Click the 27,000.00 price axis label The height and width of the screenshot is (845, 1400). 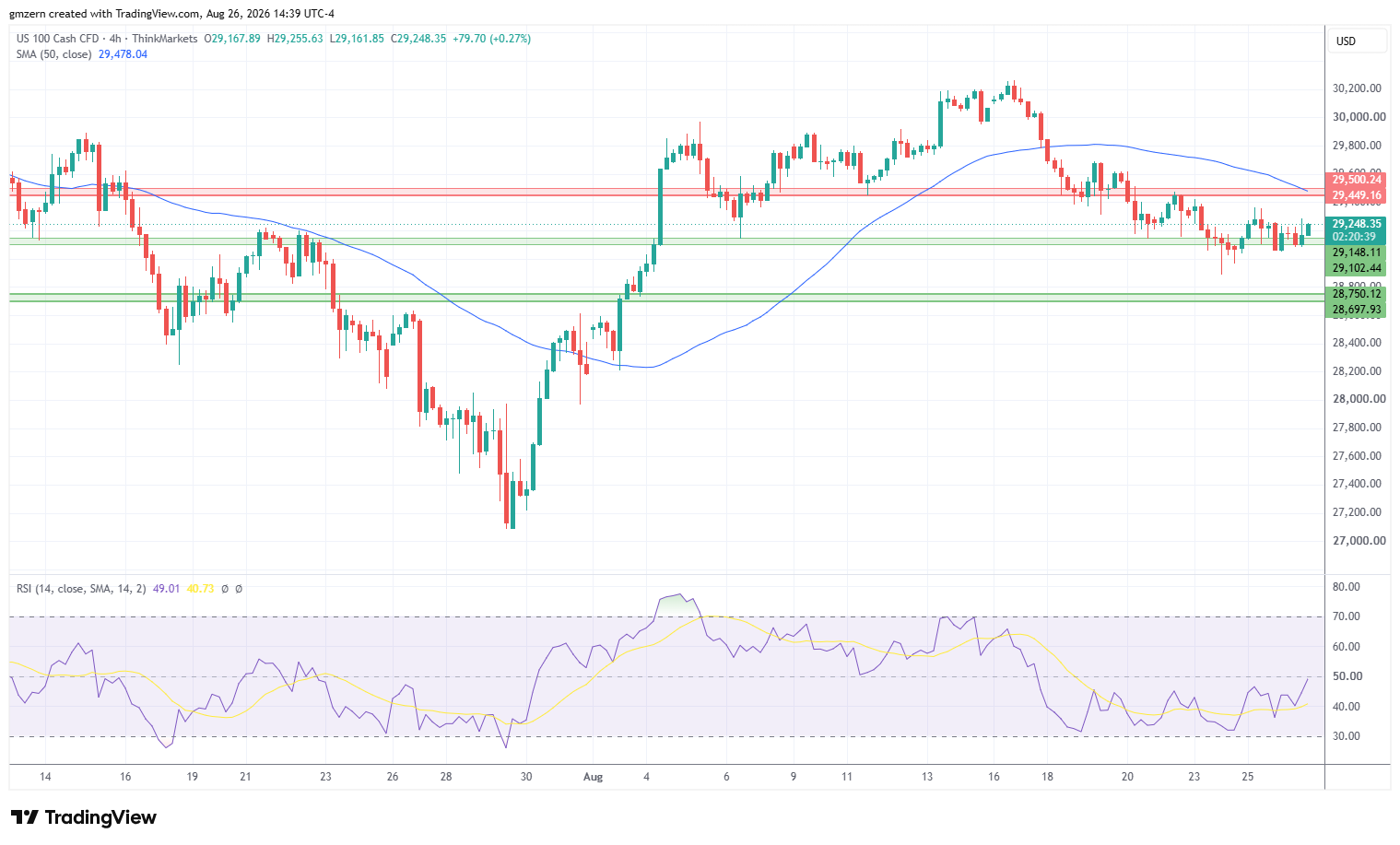[x=1359, y=541]
